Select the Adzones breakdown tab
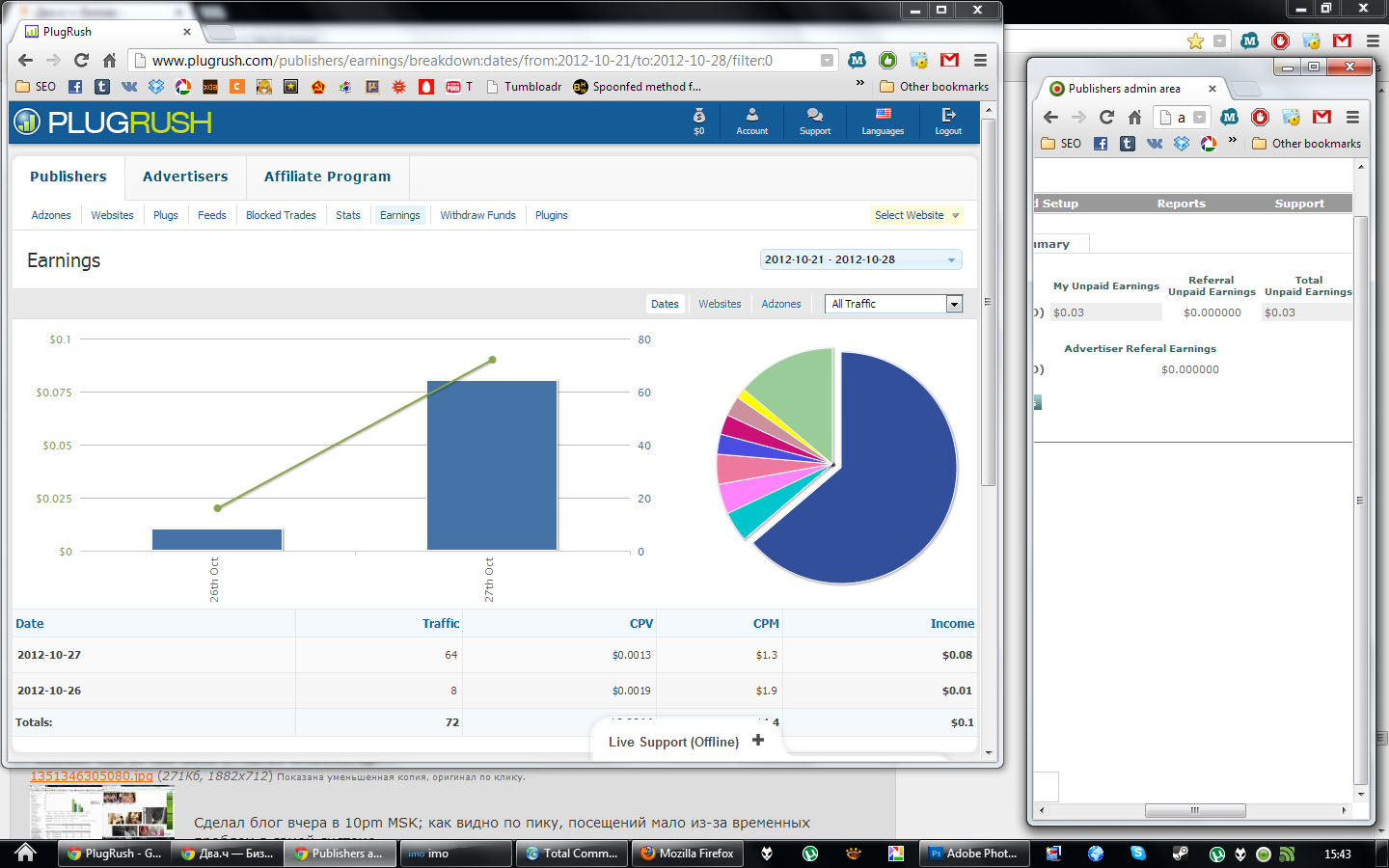Viewport: 1389px width, 868px height. (781, 304)
